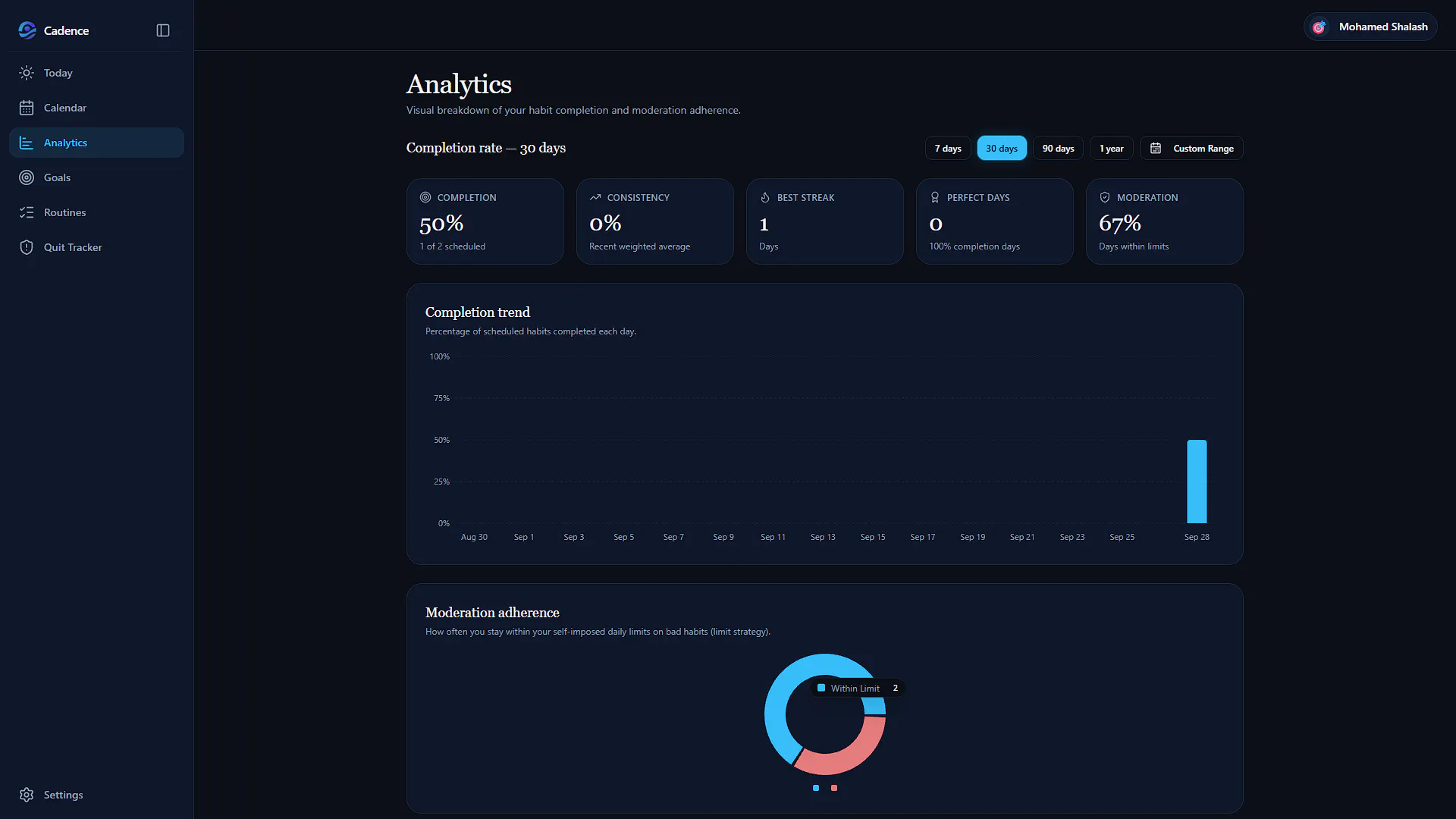Click the Completion trend heading

(478, 312)
